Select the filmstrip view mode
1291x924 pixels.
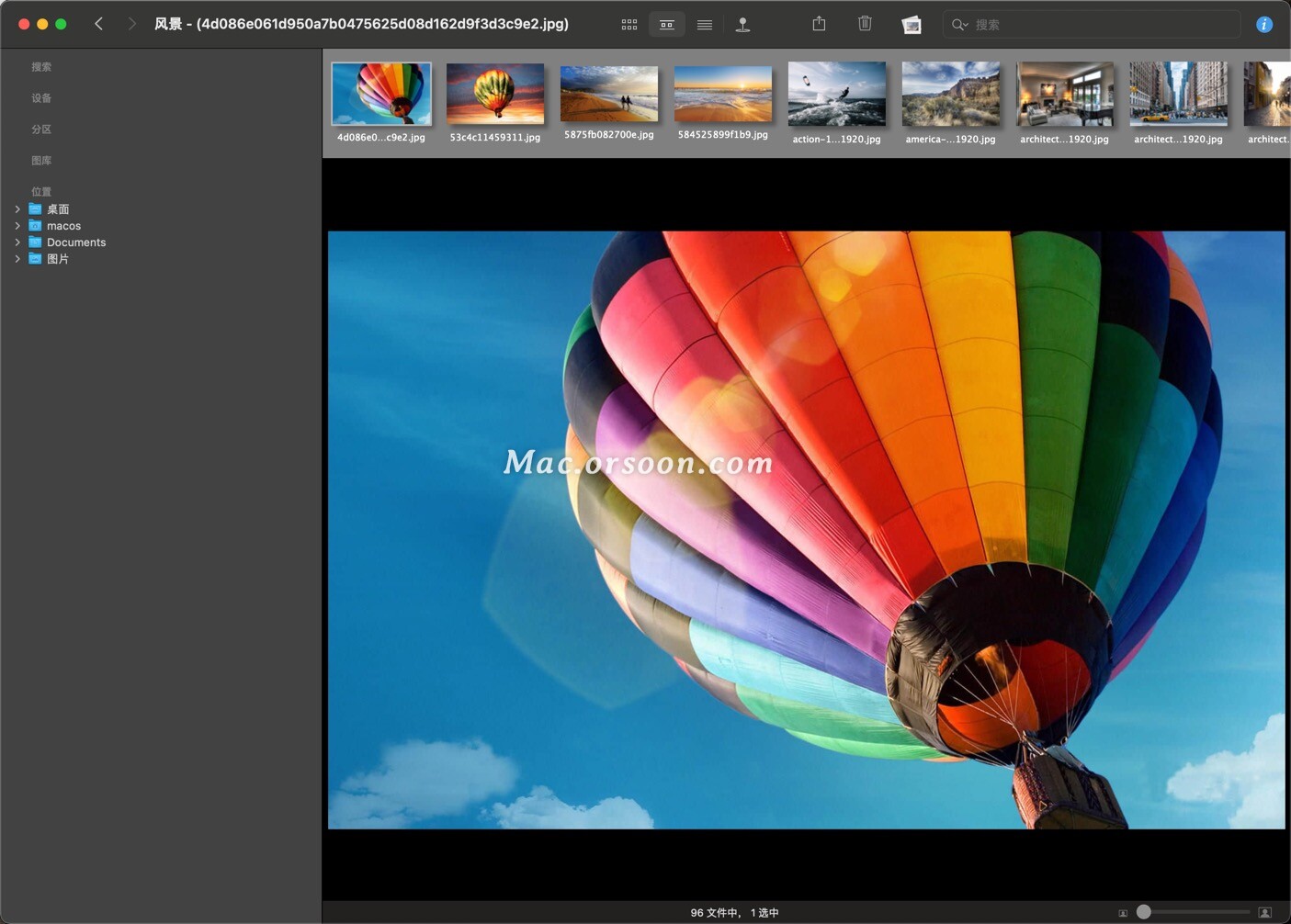(x=667, y=25)
